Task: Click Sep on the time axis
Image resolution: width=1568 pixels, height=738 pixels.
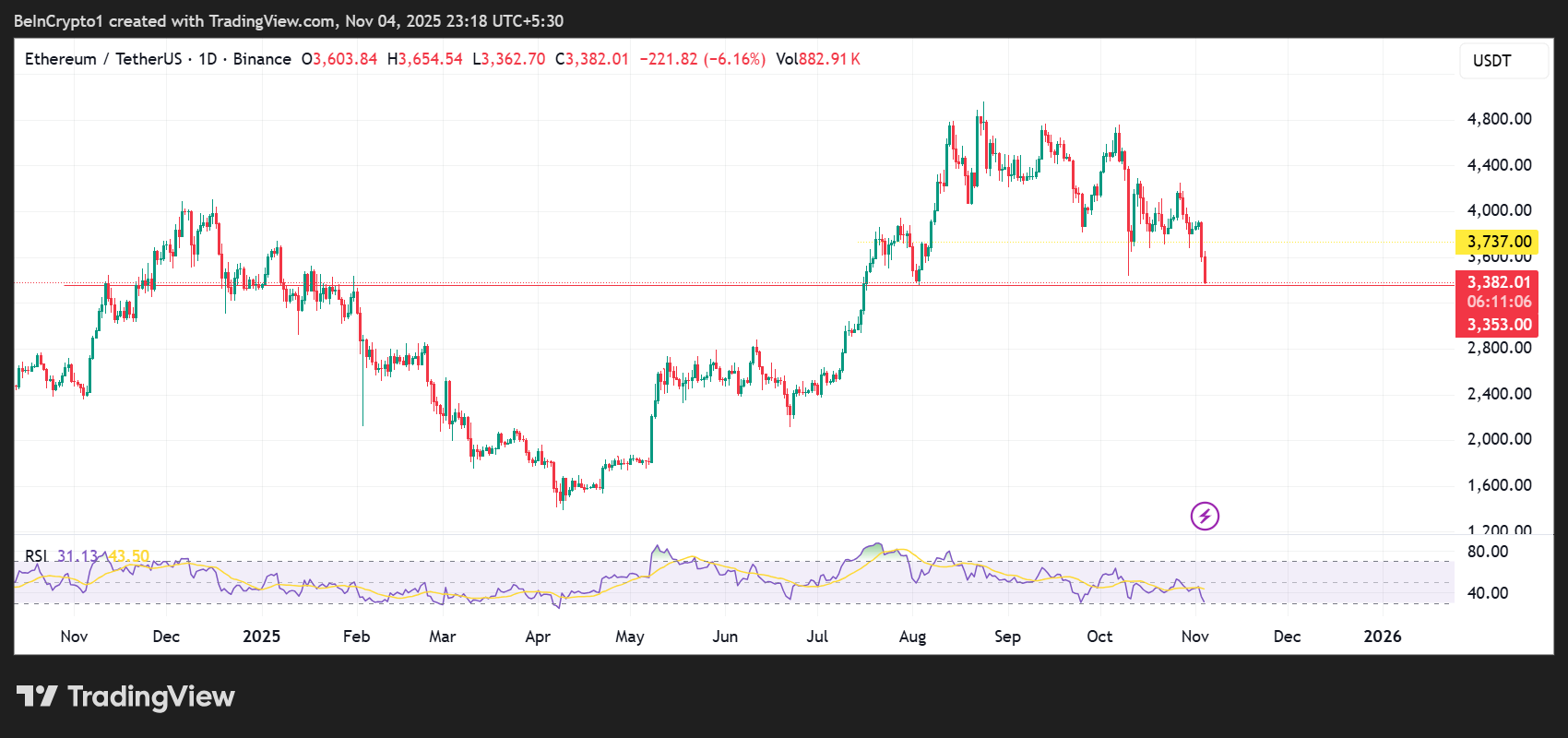Action: (1007, 637)
